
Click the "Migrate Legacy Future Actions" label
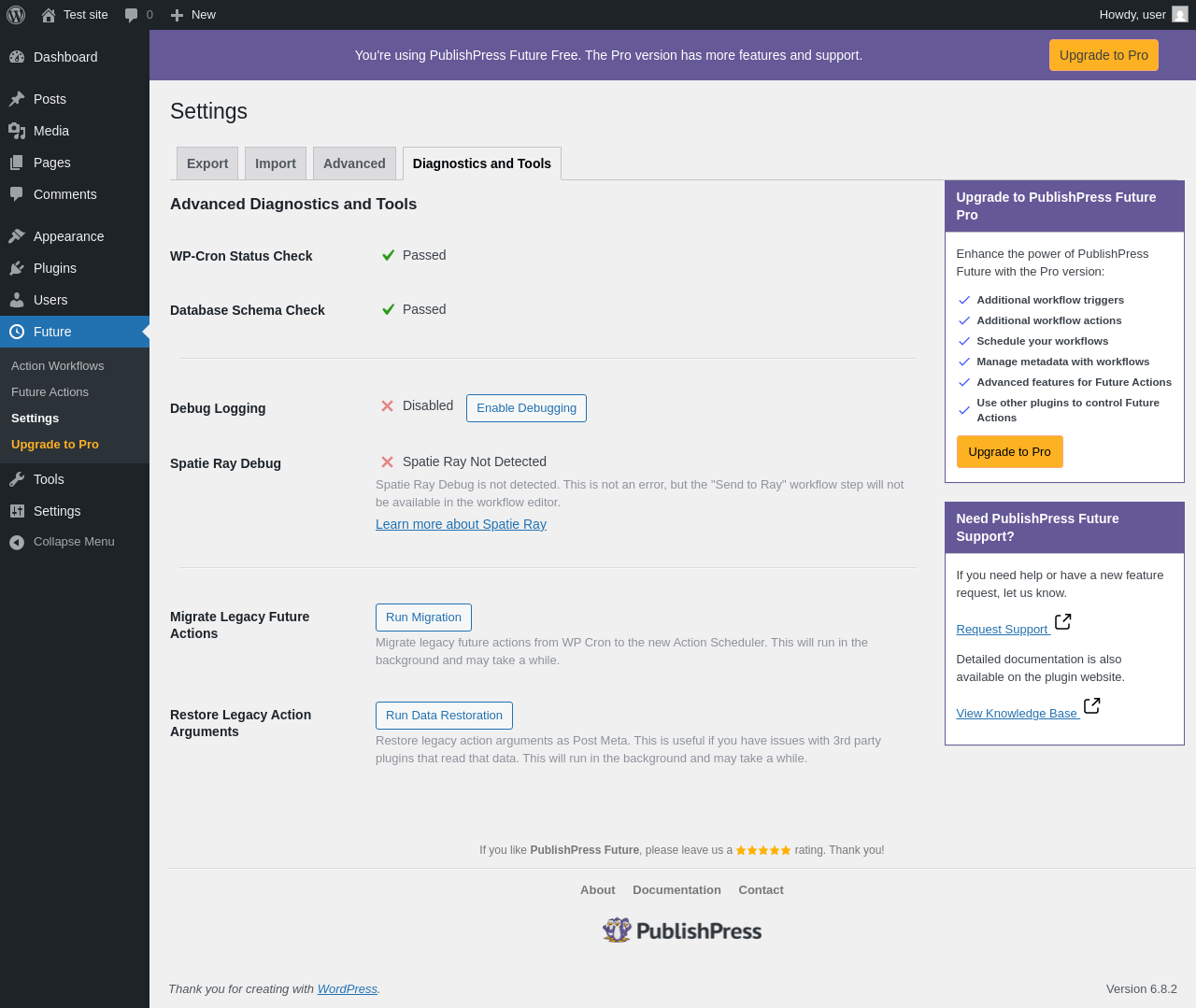pos(239,625)
